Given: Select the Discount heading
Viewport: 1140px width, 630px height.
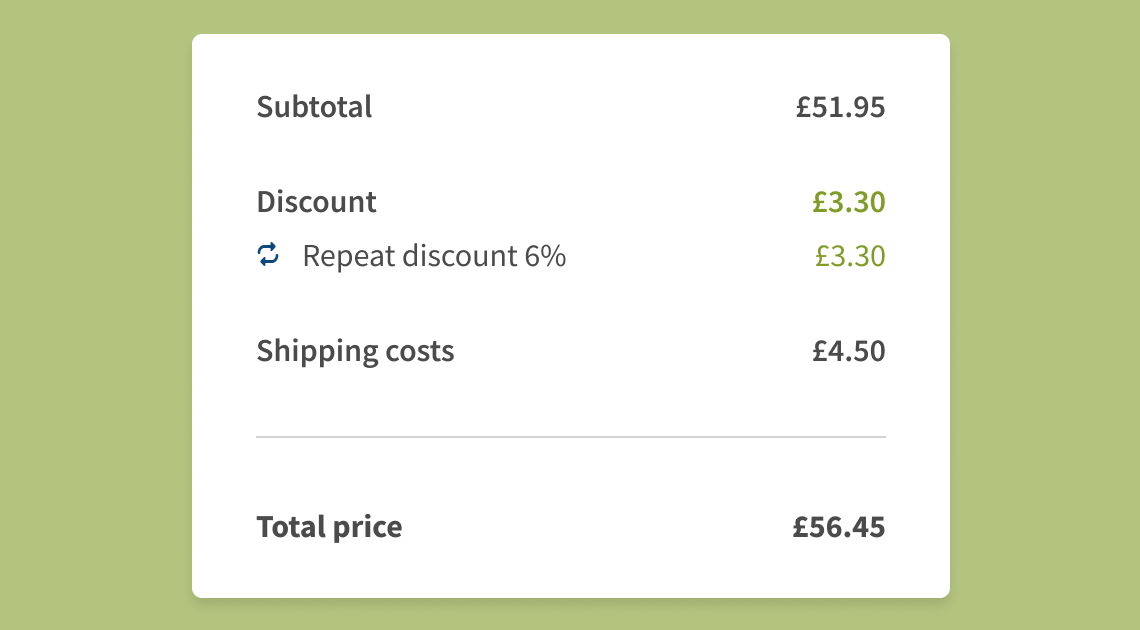Looking at the screenshot, I should [316, 202].
